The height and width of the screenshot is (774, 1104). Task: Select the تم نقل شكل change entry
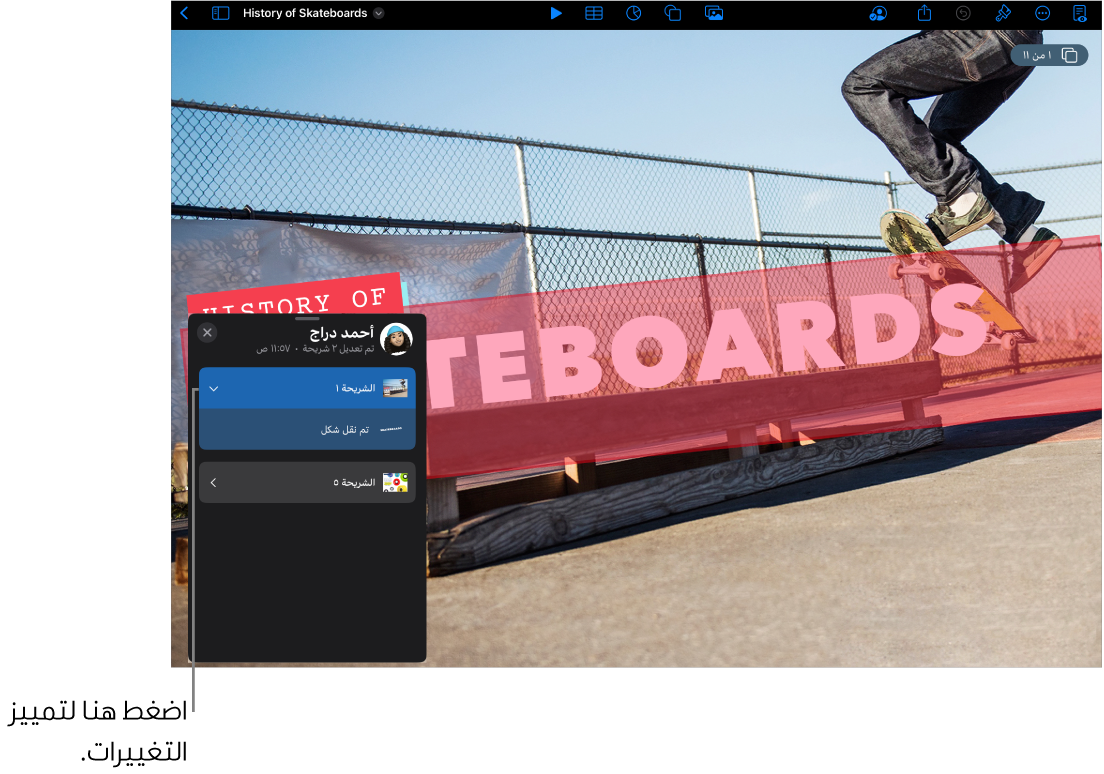click(x=307, y=429)
